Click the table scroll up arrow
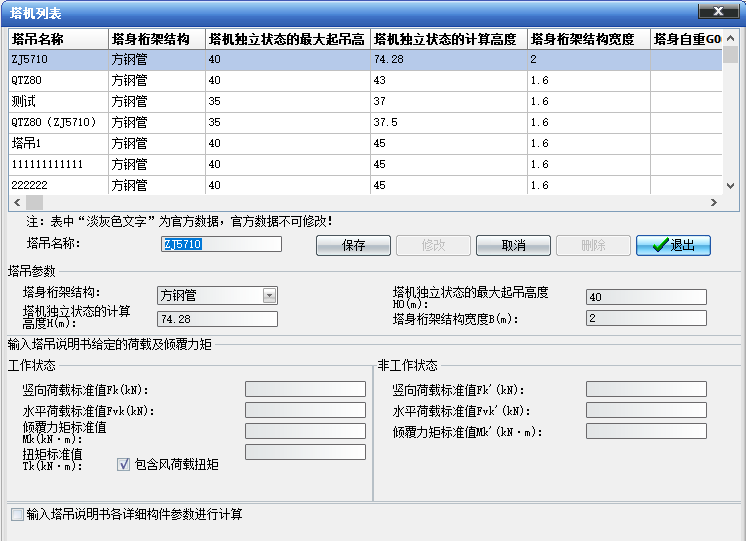 [731, 38]
